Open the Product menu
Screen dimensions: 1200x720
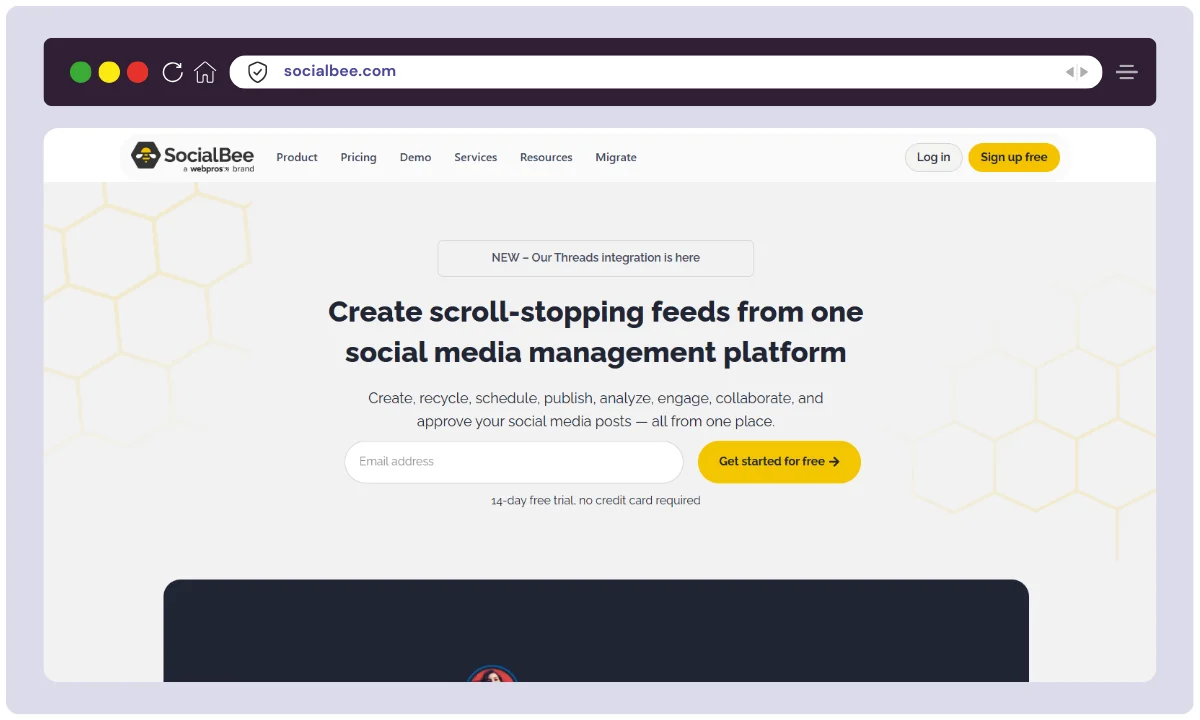coord(297,158)
